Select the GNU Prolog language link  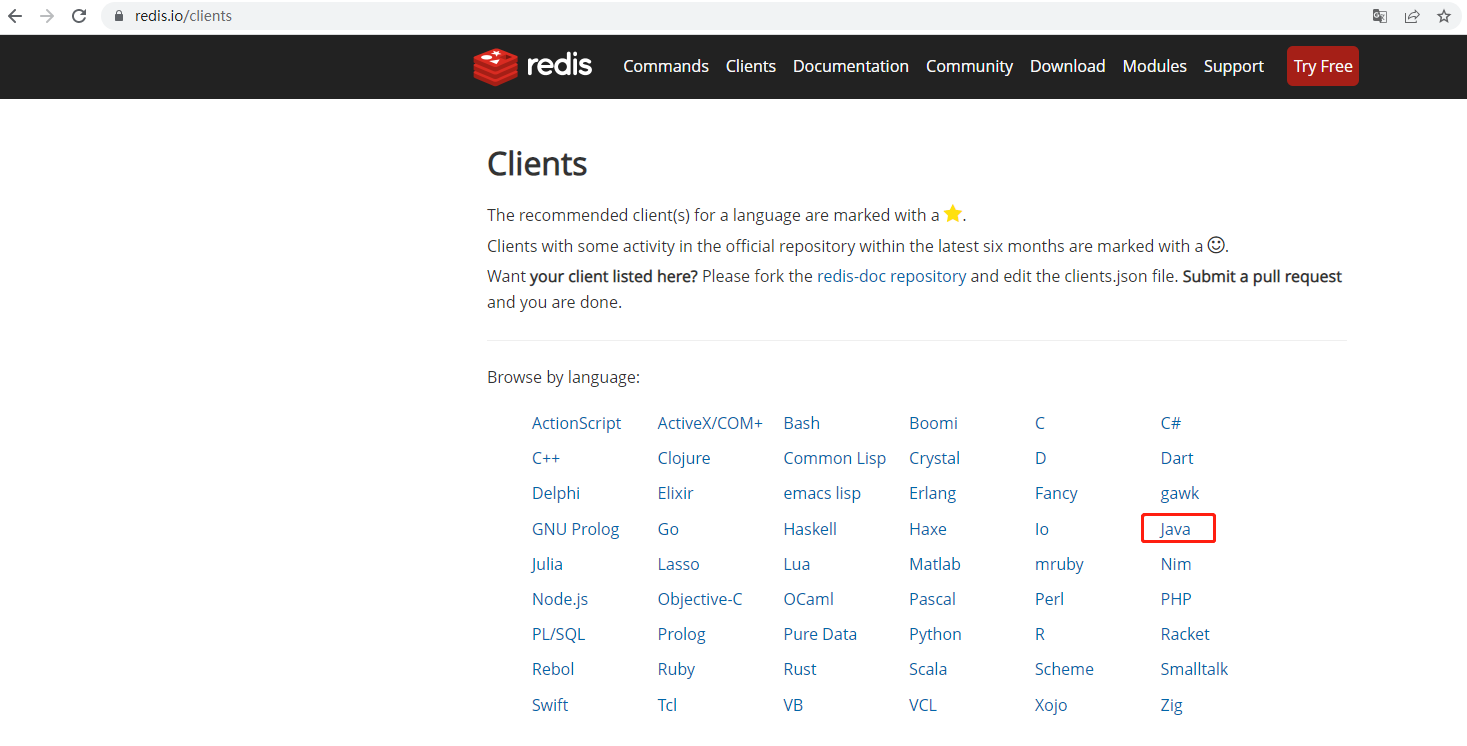click(x=576, y=529)
